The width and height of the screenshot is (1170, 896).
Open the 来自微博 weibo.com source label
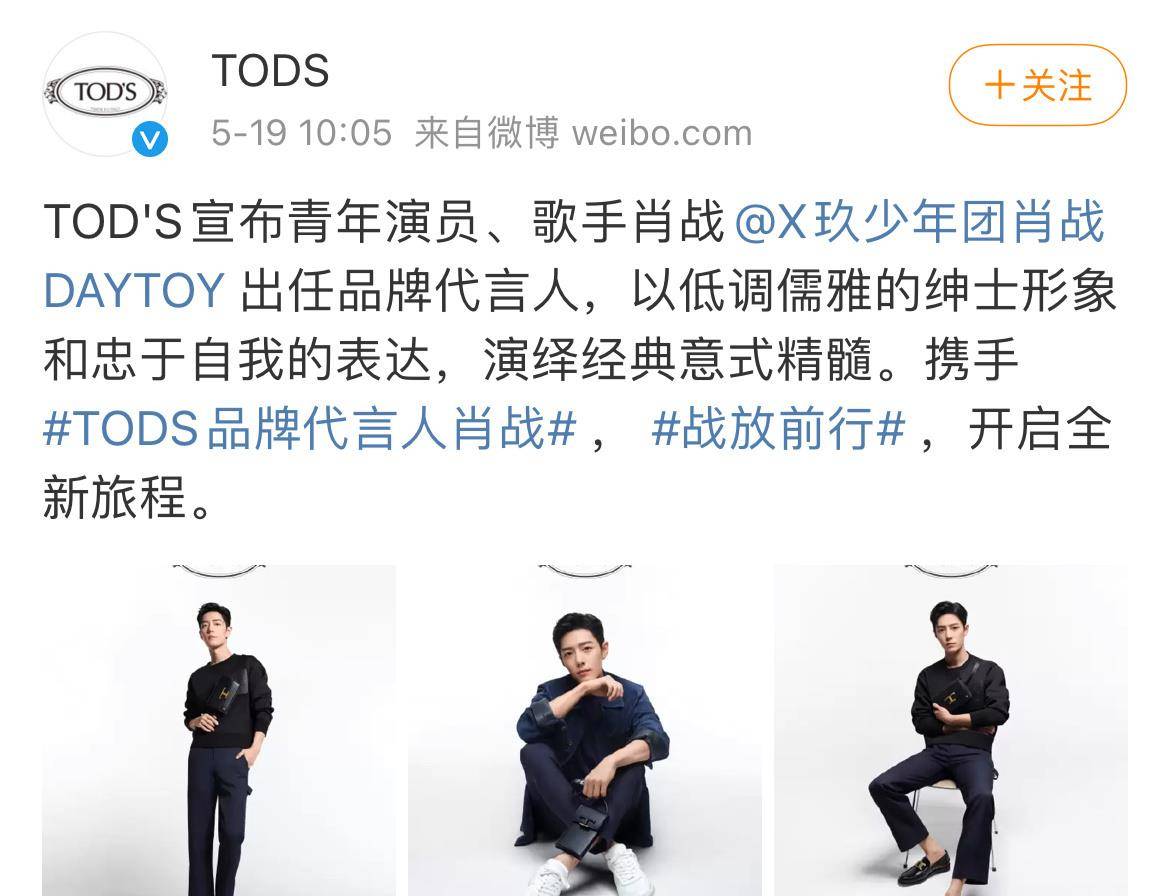[x=584, y=134]
